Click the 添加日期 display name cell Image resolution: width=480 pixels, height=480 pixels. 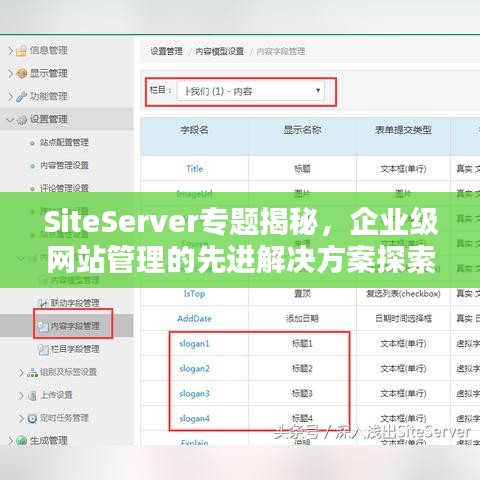tap(302, 319)
